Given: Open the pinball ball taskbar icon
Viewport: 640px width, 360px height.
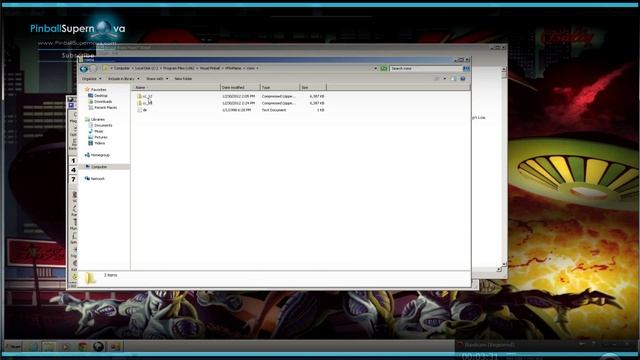Looking at the screenshot, I should pos(98,347).
